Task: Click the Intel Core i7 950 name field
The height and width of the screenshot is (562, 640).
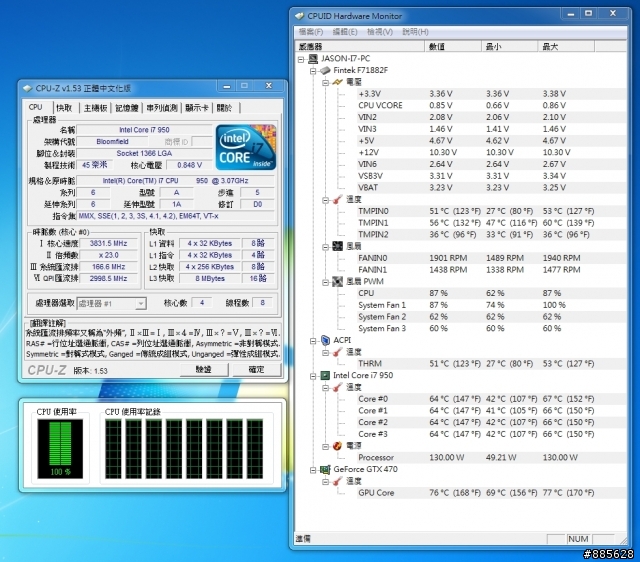Action: [144, 130]
